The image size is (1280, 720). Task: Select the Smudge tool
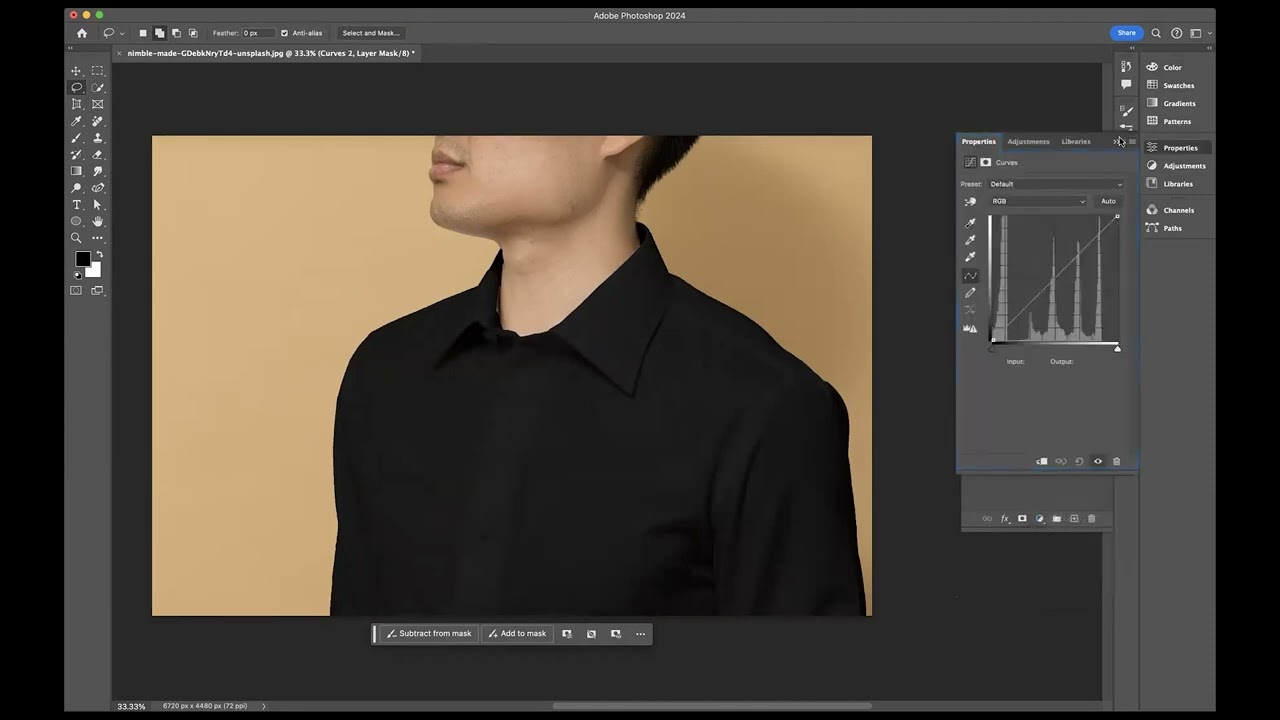tap(97, 171)
